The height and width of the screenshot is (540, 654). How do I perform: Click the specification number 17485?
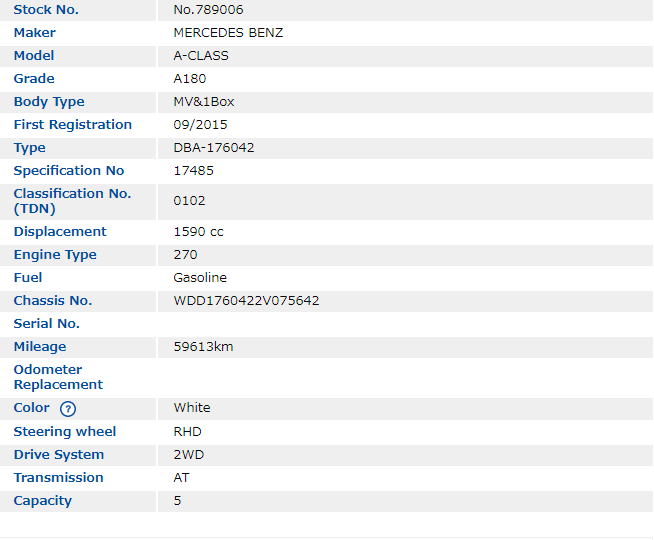pyautogui.click(x=193, y=171)
